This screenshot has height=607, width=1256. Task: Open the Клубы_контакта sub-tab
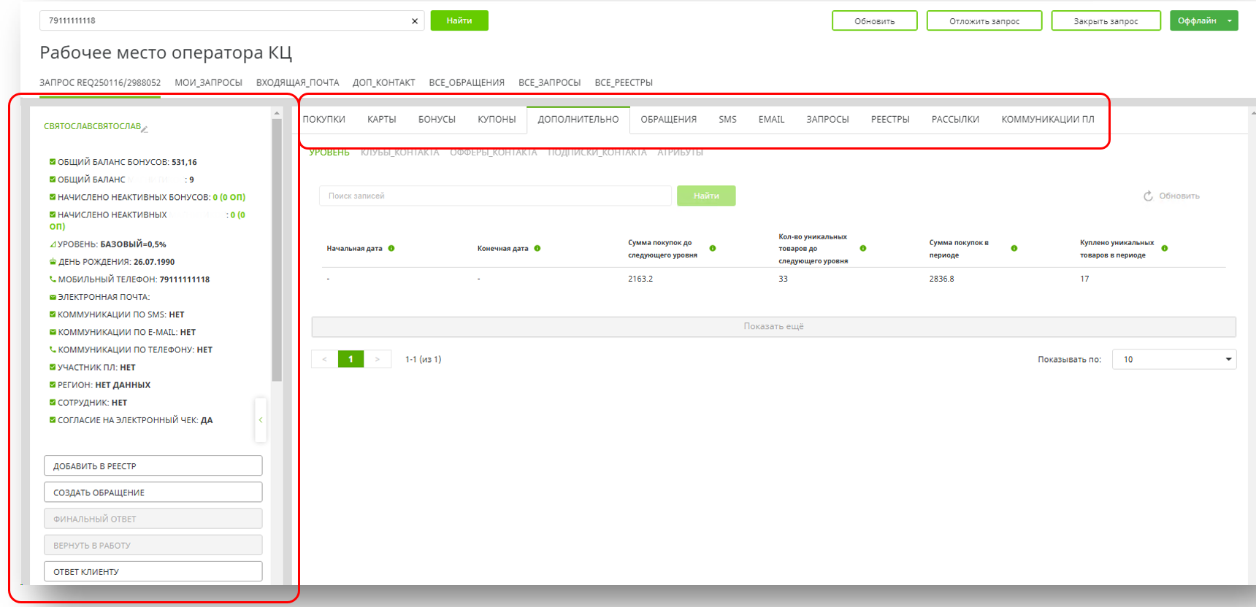[x=399, y=153]
